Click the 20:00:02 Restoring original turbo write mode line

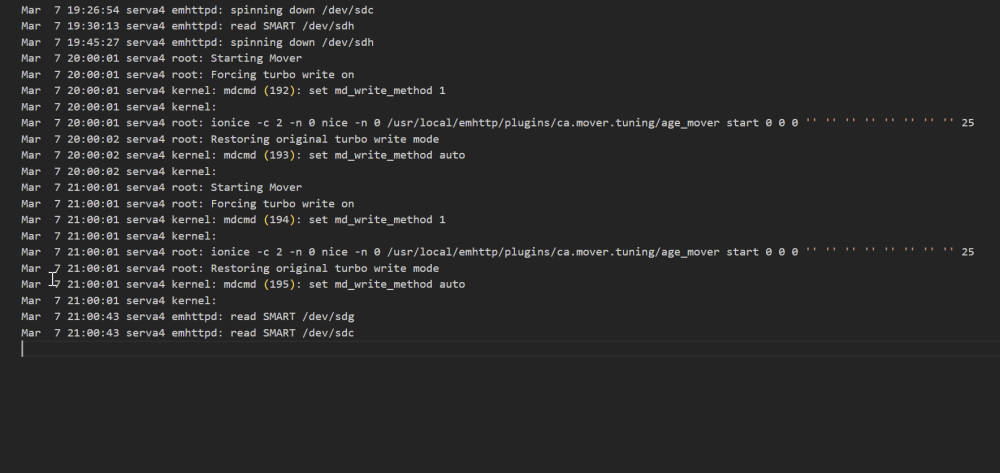tap(230, 139)
